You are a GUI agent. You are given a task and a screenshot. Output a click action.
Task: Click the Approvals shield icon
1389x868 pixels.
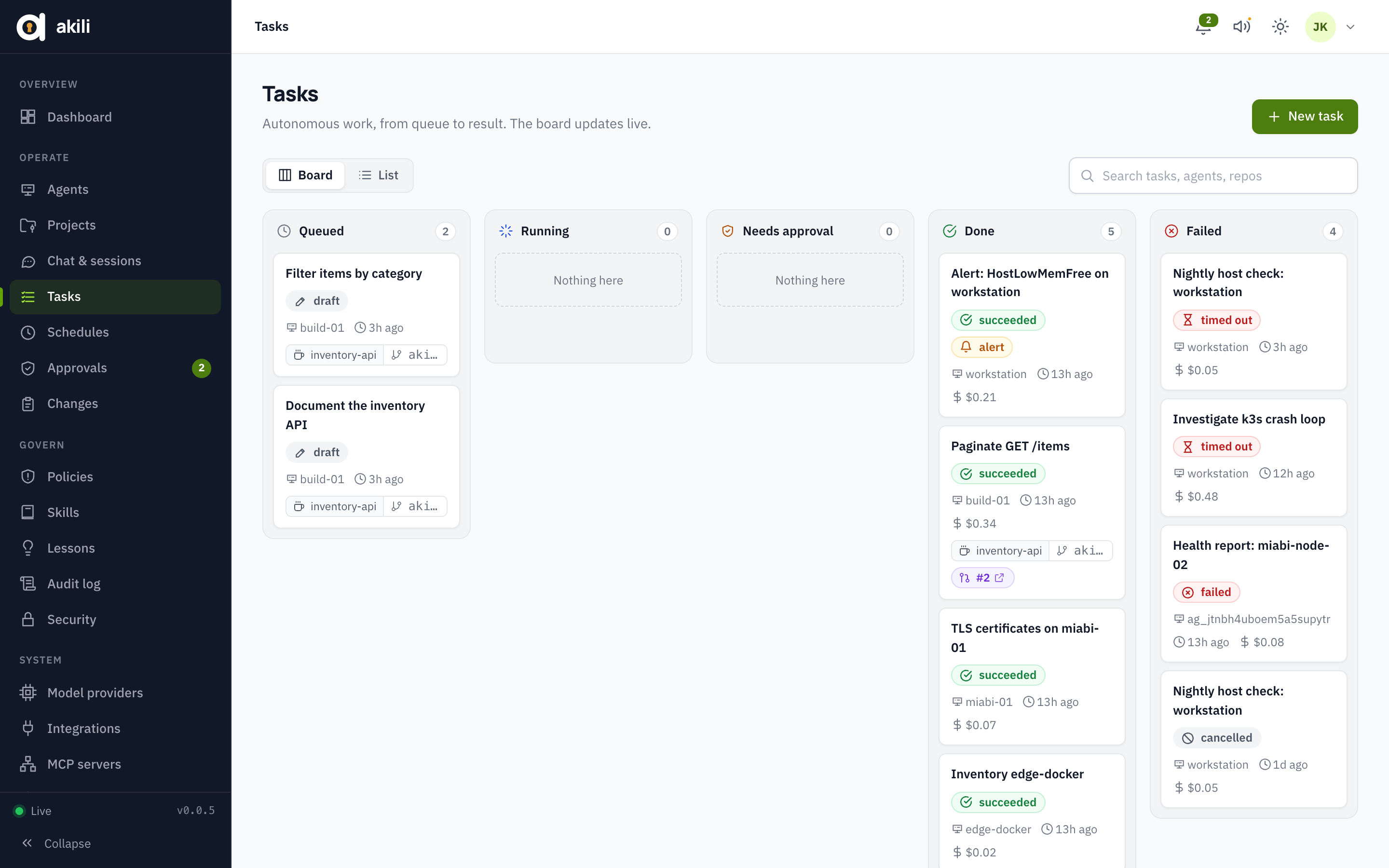click(x=27, y=368)
